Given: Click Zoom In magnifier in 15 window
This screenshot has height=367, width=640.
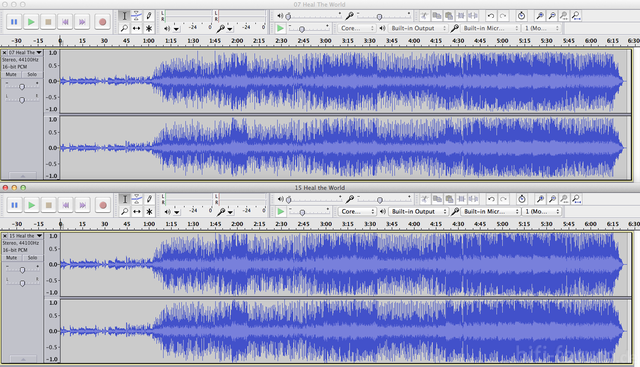Looking at the screenshot, I should 540,199.
